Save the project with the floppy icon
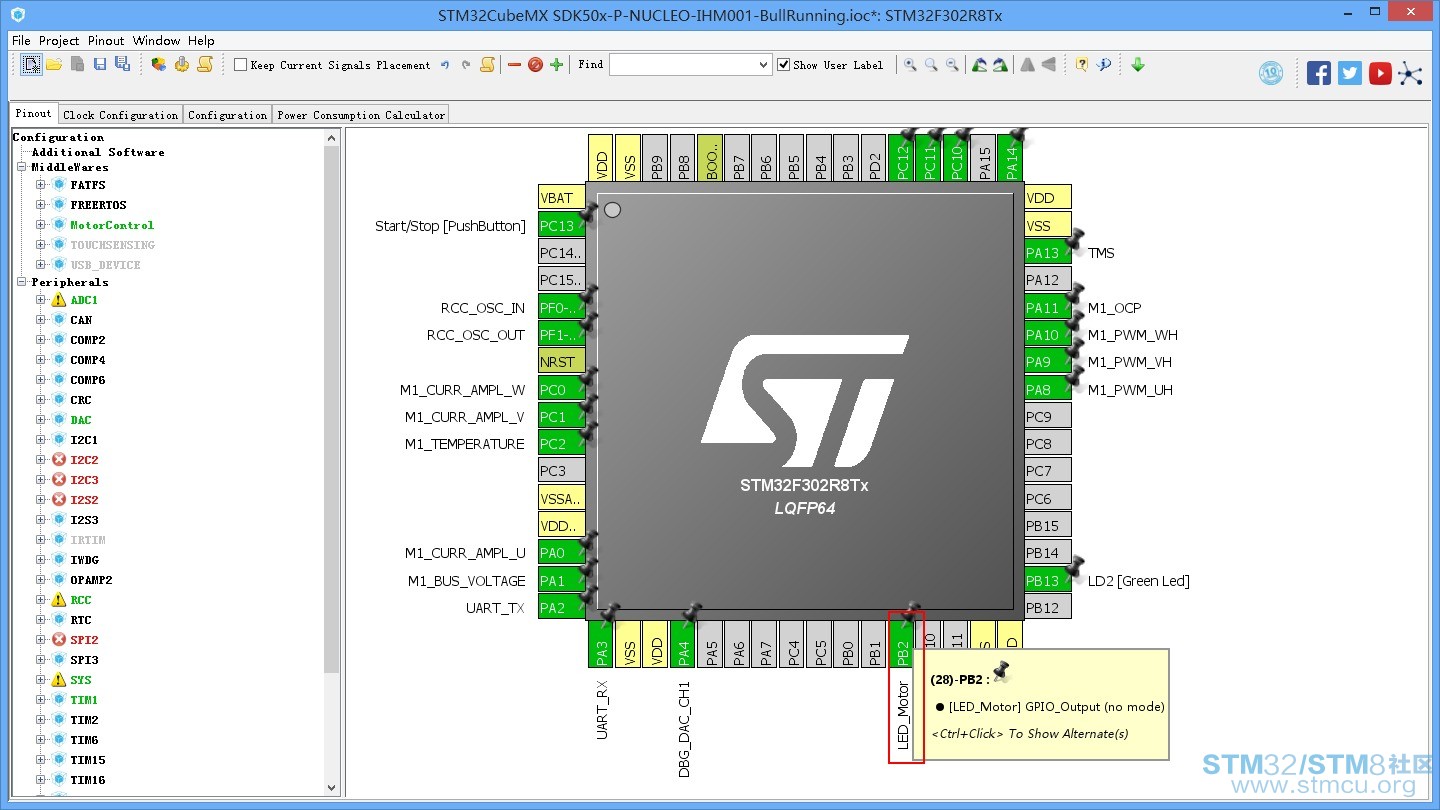 coord(100,65)
